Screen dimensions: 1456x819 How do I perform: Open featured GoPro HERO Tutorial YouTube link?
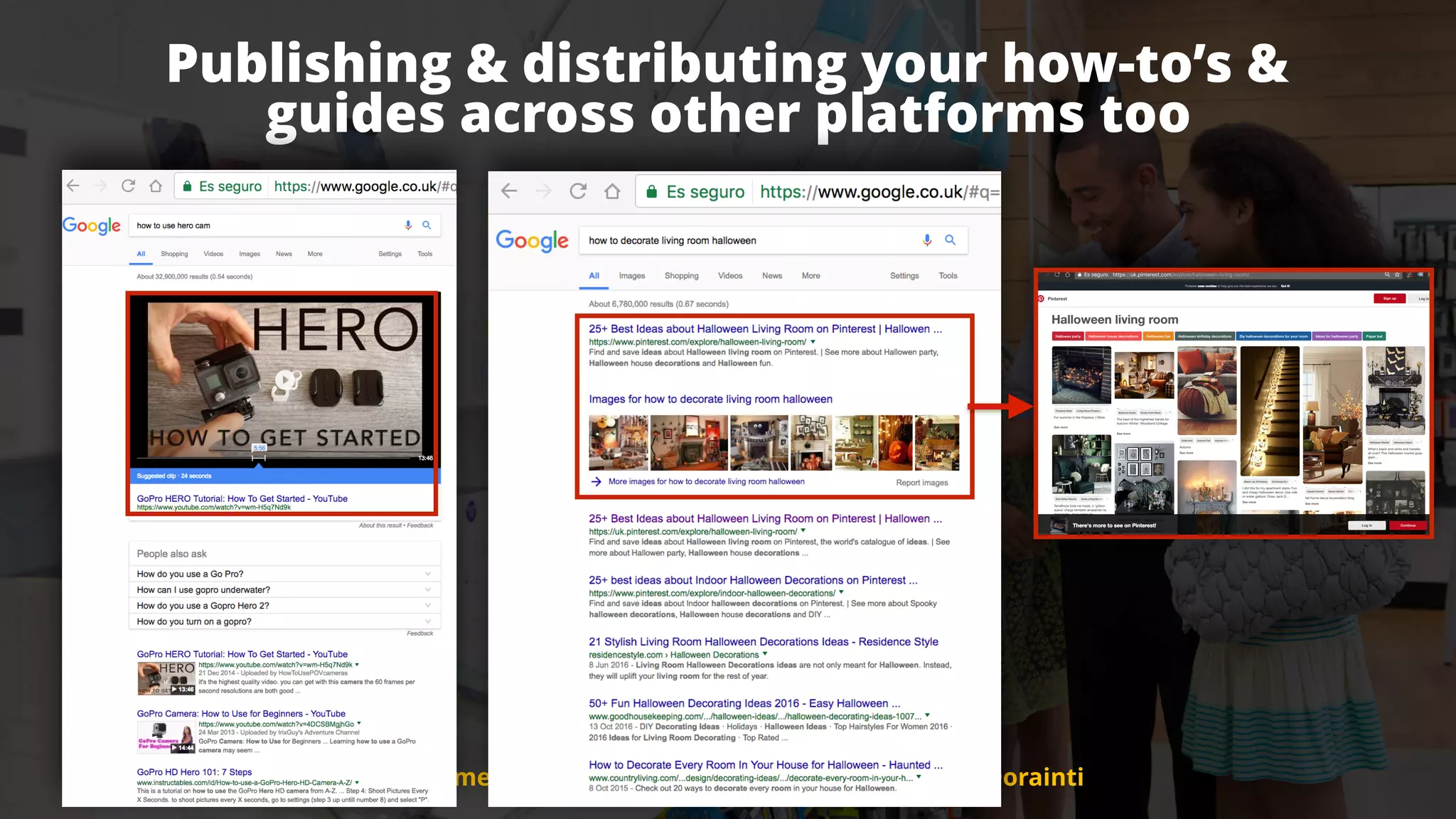(242, 498)
